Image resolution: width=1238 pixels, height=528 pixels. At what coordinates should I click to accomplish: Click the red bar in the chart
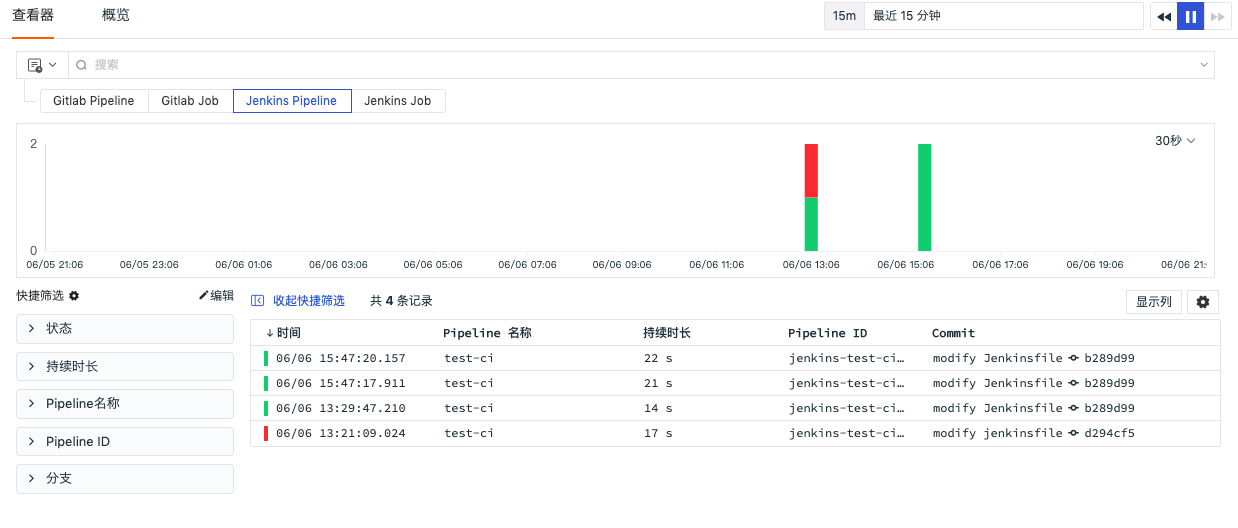811,171
